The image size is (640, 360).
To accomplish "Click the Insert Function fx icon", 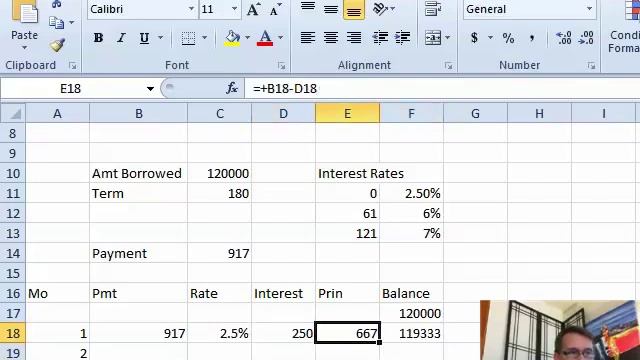I will click(232, 88).
